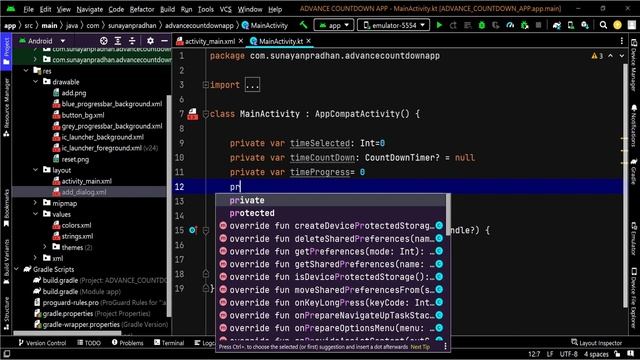Open the File menu
This screenshot has width=640, height=360.
pos(29,9)
